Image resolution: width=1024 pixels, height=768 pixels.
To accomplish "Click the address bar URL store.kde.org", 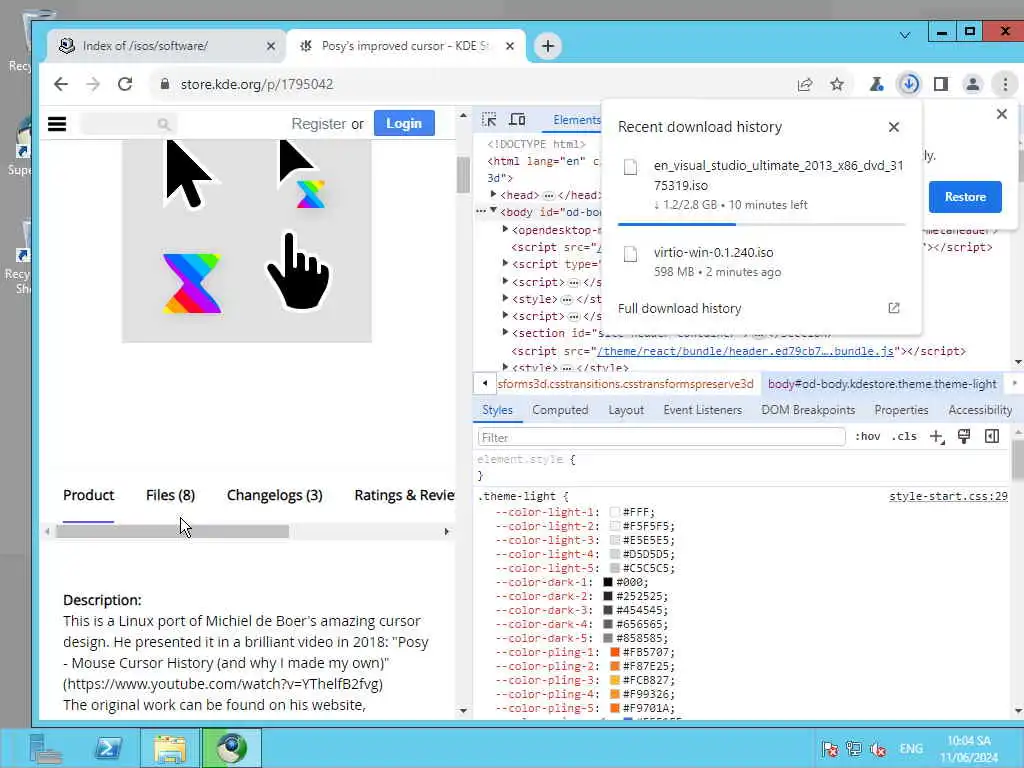I will (x=257, y=84).
